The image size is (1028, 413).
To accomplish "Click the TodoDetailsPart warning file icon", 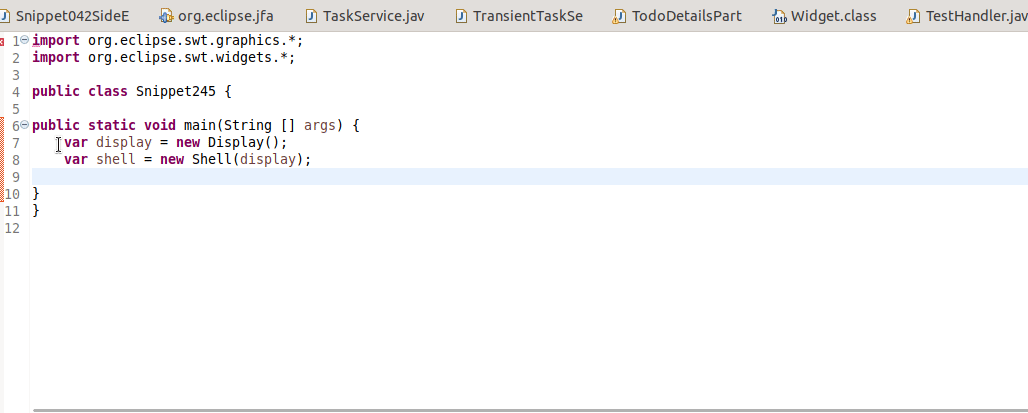I will tap(618, 16).
